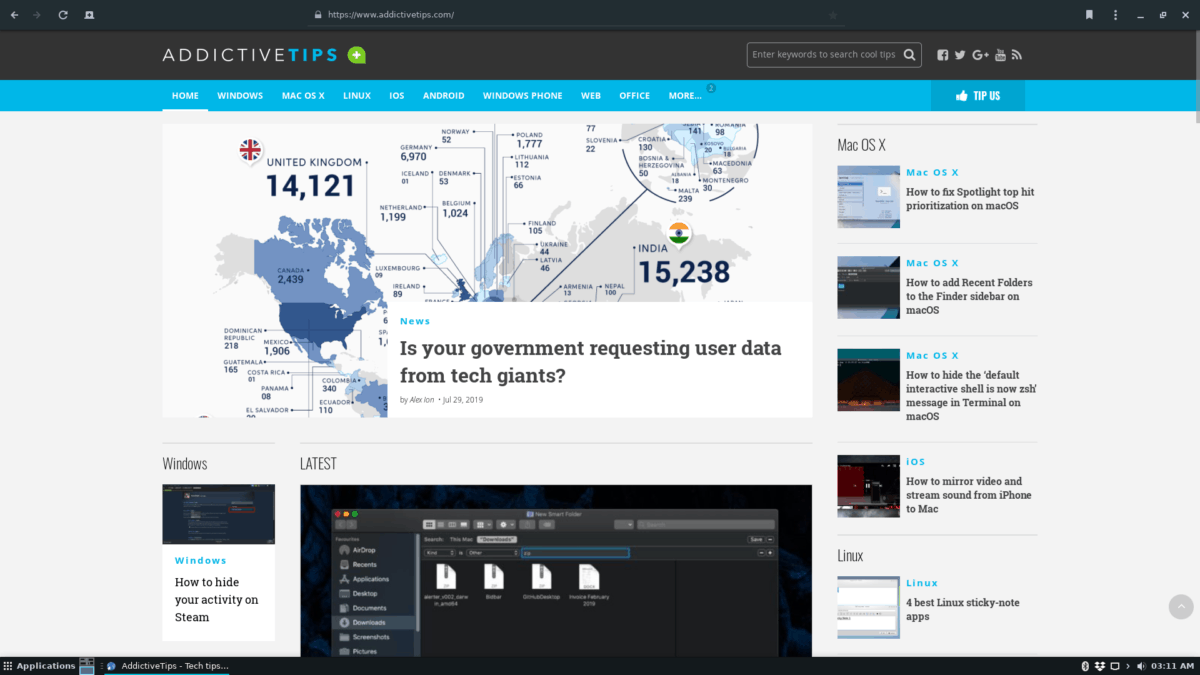Open AddictiveTips YouTube icon
Viewport: 1200px width, 675px height.
pos(1000,55)
